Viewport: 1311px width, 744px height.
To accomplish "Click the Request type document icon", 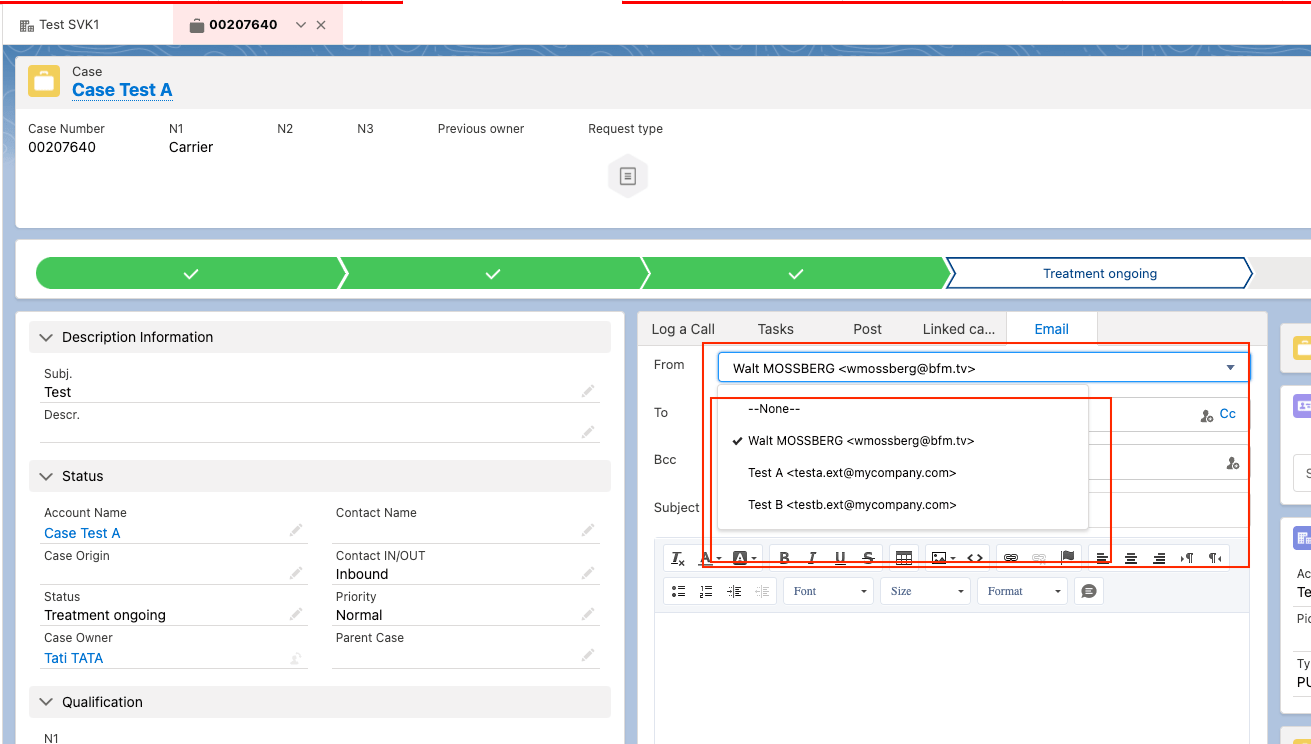I will 628,177.
